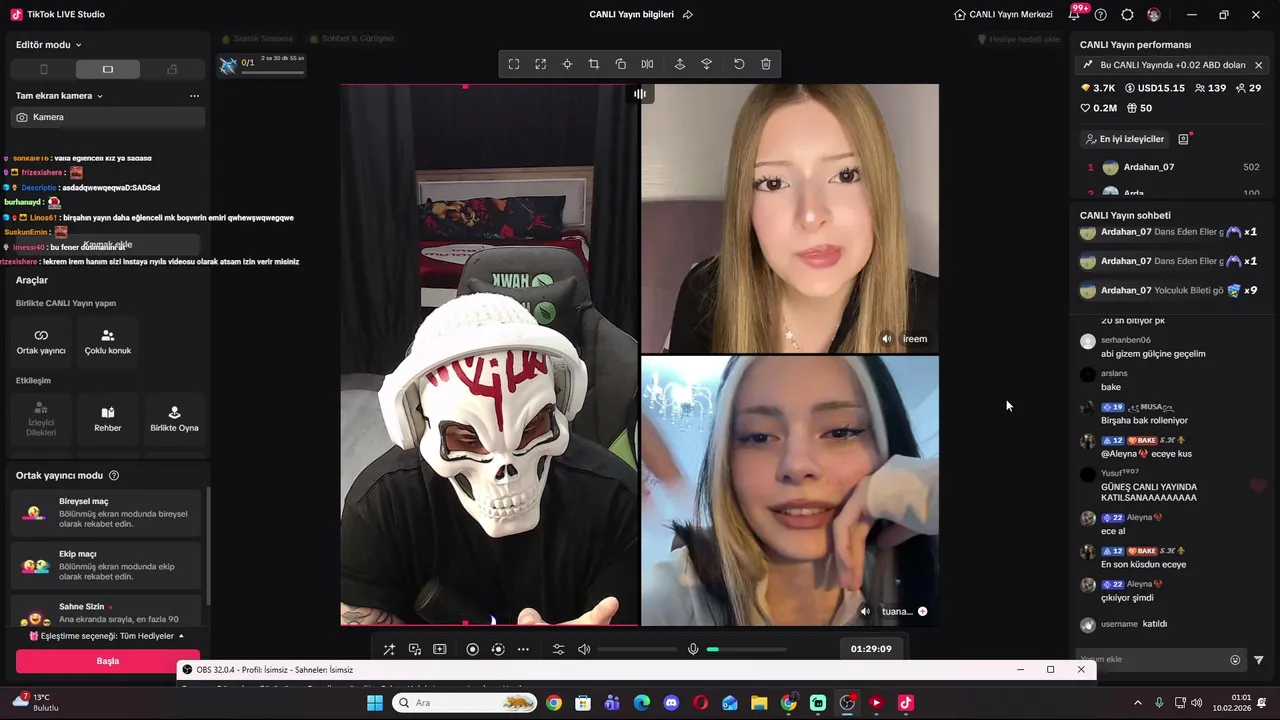Click the Çoklu konuk button

108,342
